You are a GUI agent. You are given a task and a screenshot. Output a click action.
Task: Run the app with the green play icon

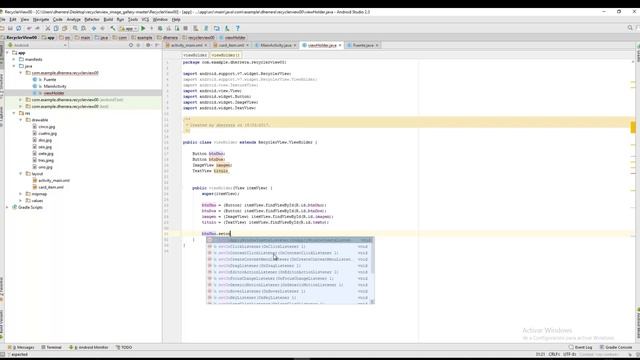click(143, 28)
